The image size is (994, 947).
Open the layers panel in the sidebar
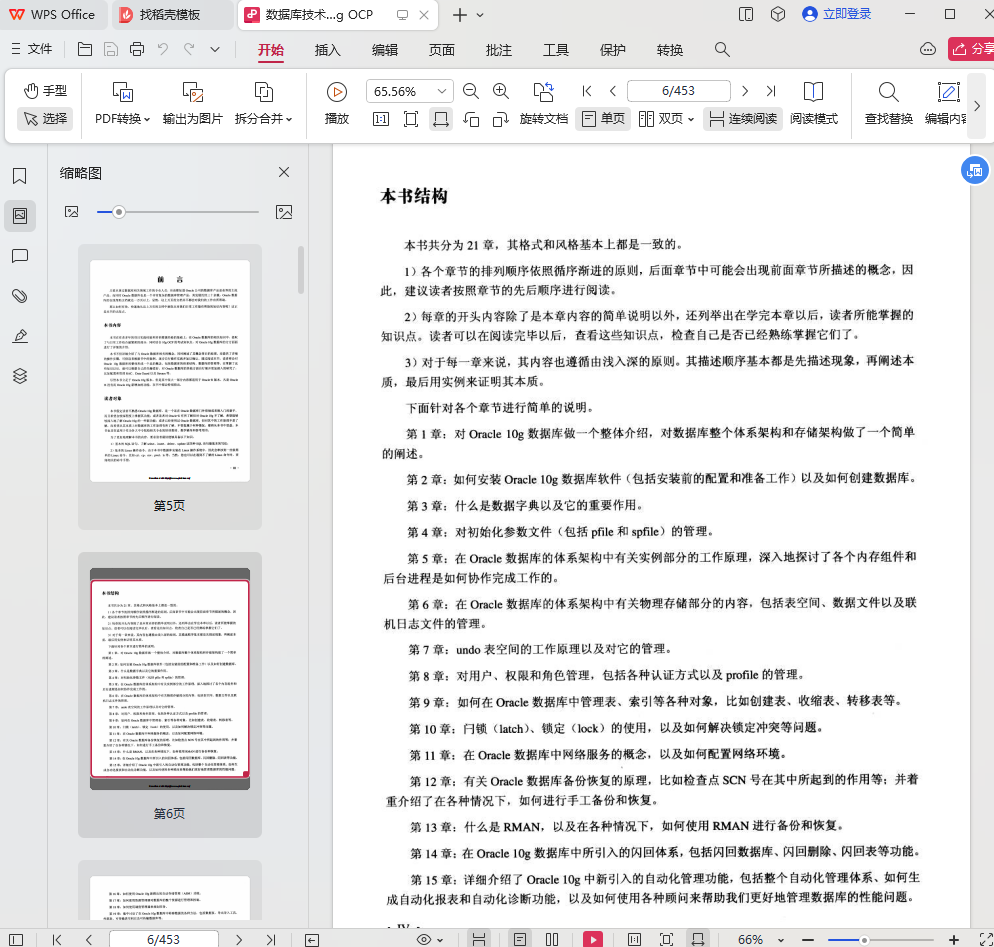click(x=20, y=376)
